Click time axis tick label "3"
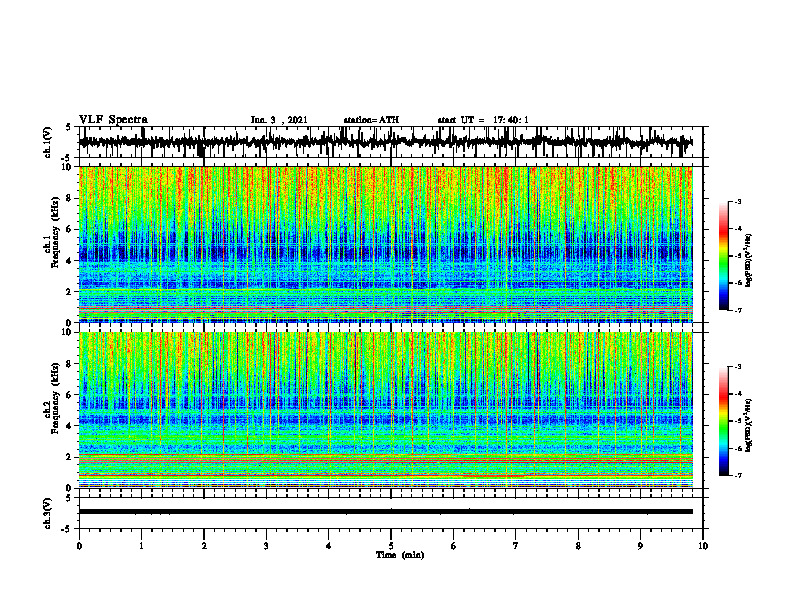This screenshot has width=792, height=612. click(x=266, y=546)
